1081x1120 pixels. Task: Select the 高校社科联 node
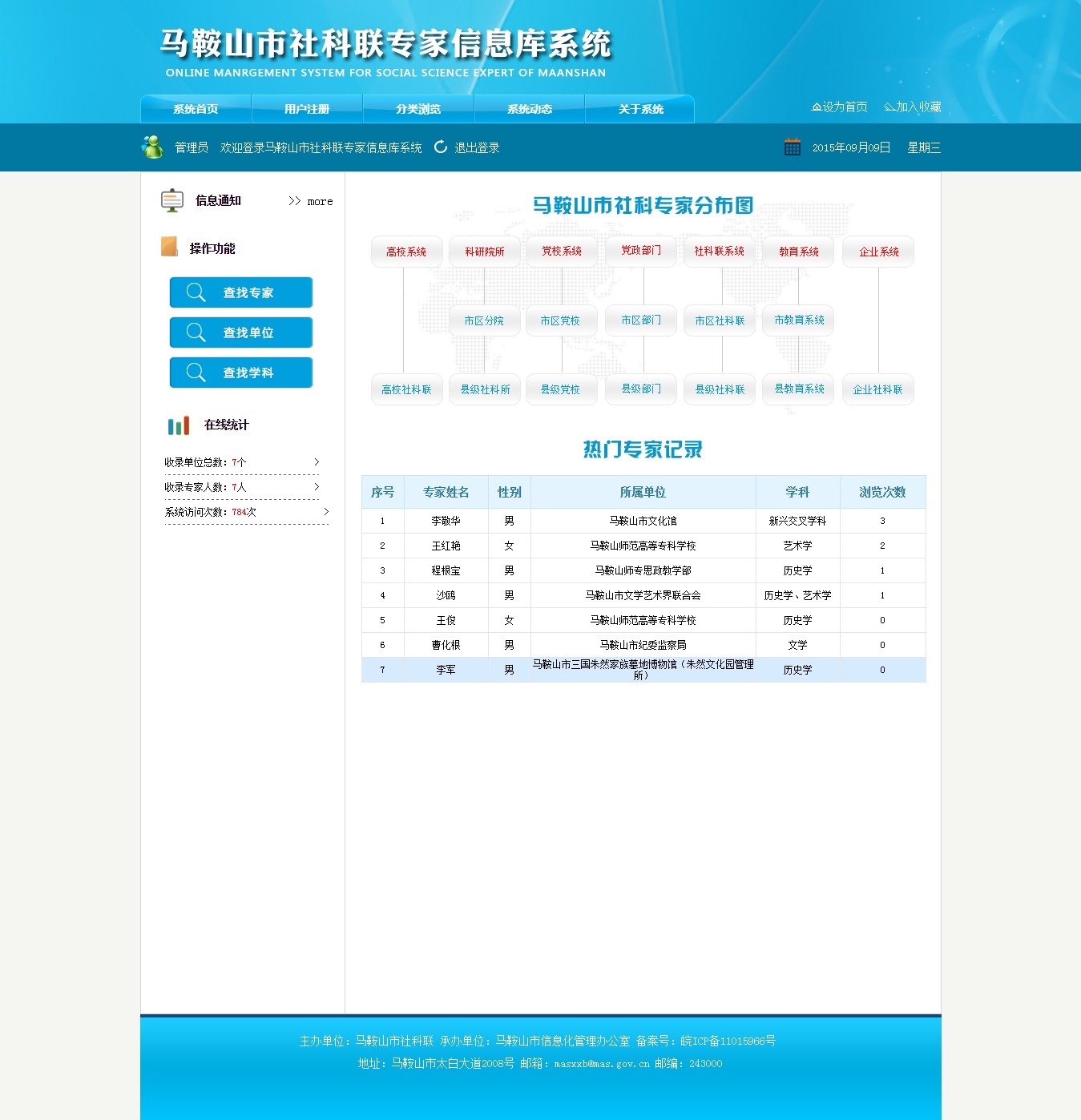tap(406, 389)
